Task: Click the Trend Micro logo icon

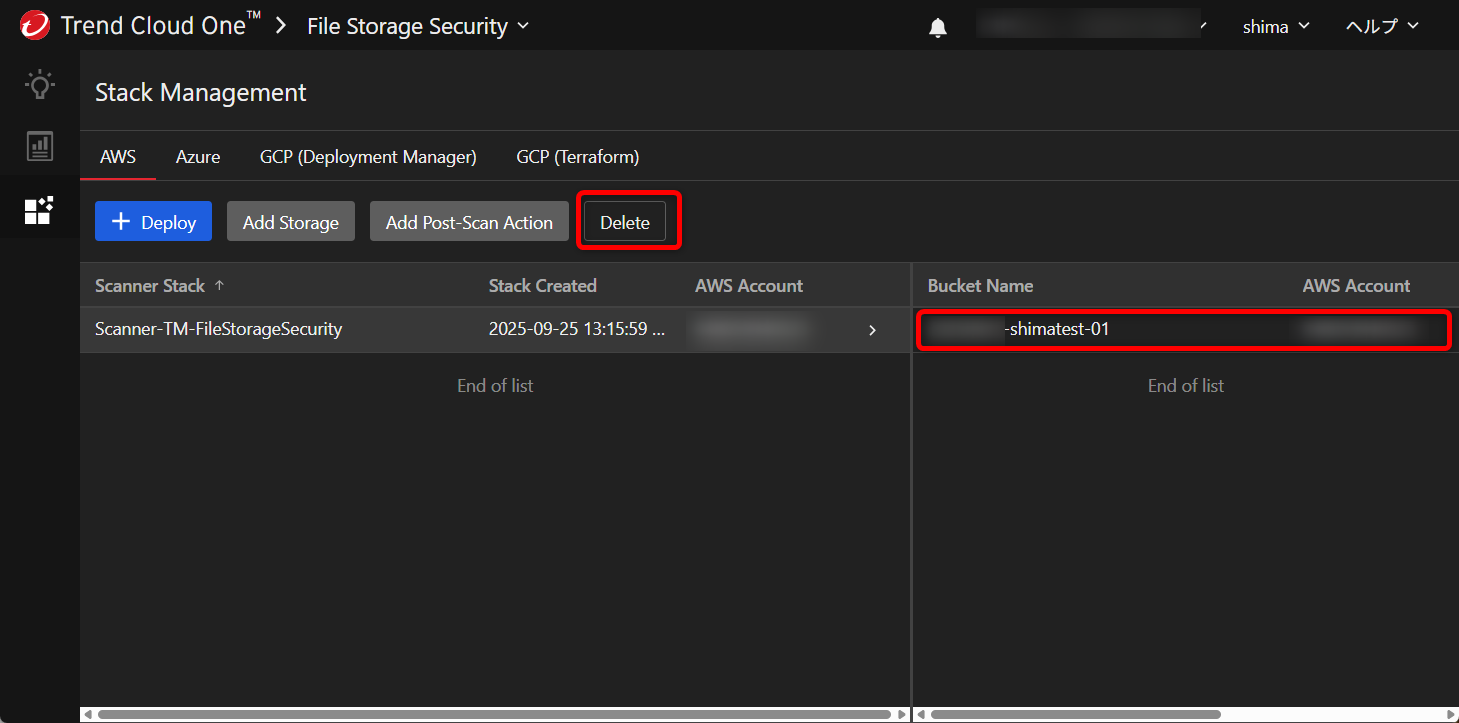Action: click(34, 25)
